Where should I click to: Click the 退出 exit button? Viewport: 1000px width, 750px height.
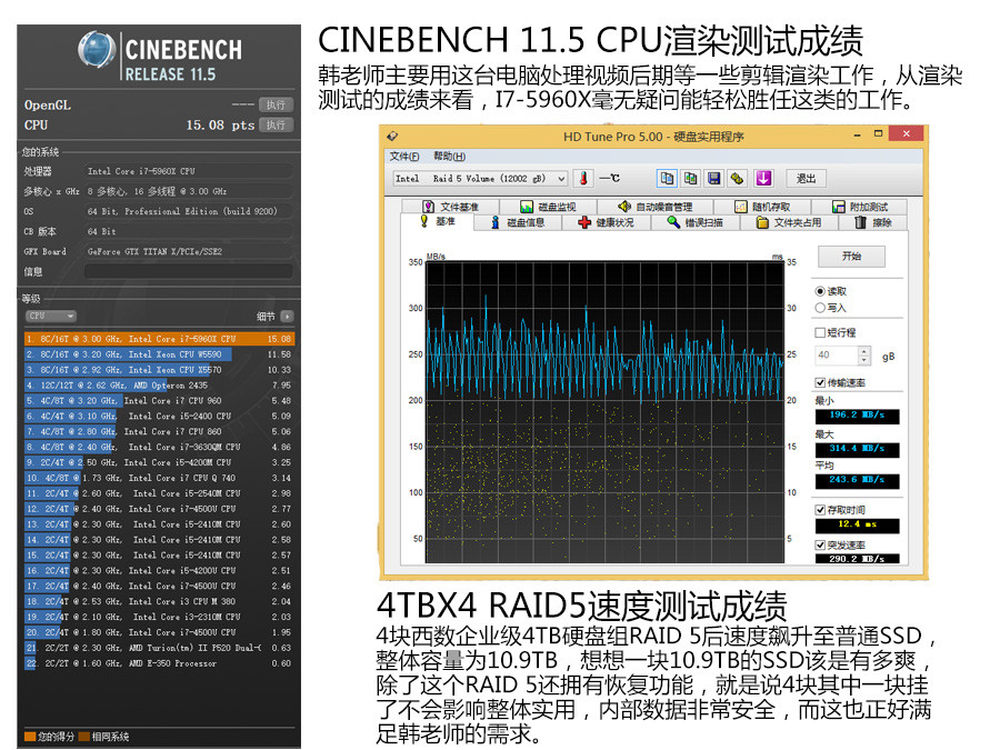point(806,179)
